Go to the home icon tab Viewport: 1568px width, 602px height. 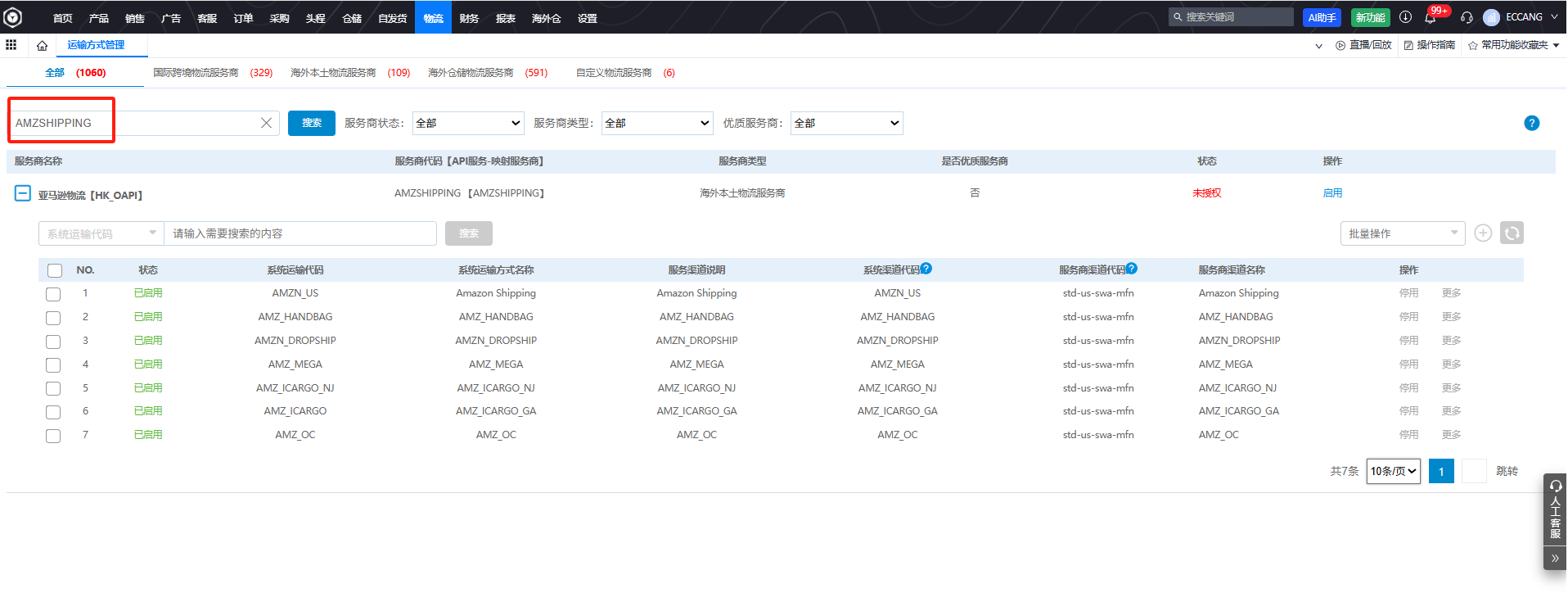pyautogui.click(x=42, y=46)
